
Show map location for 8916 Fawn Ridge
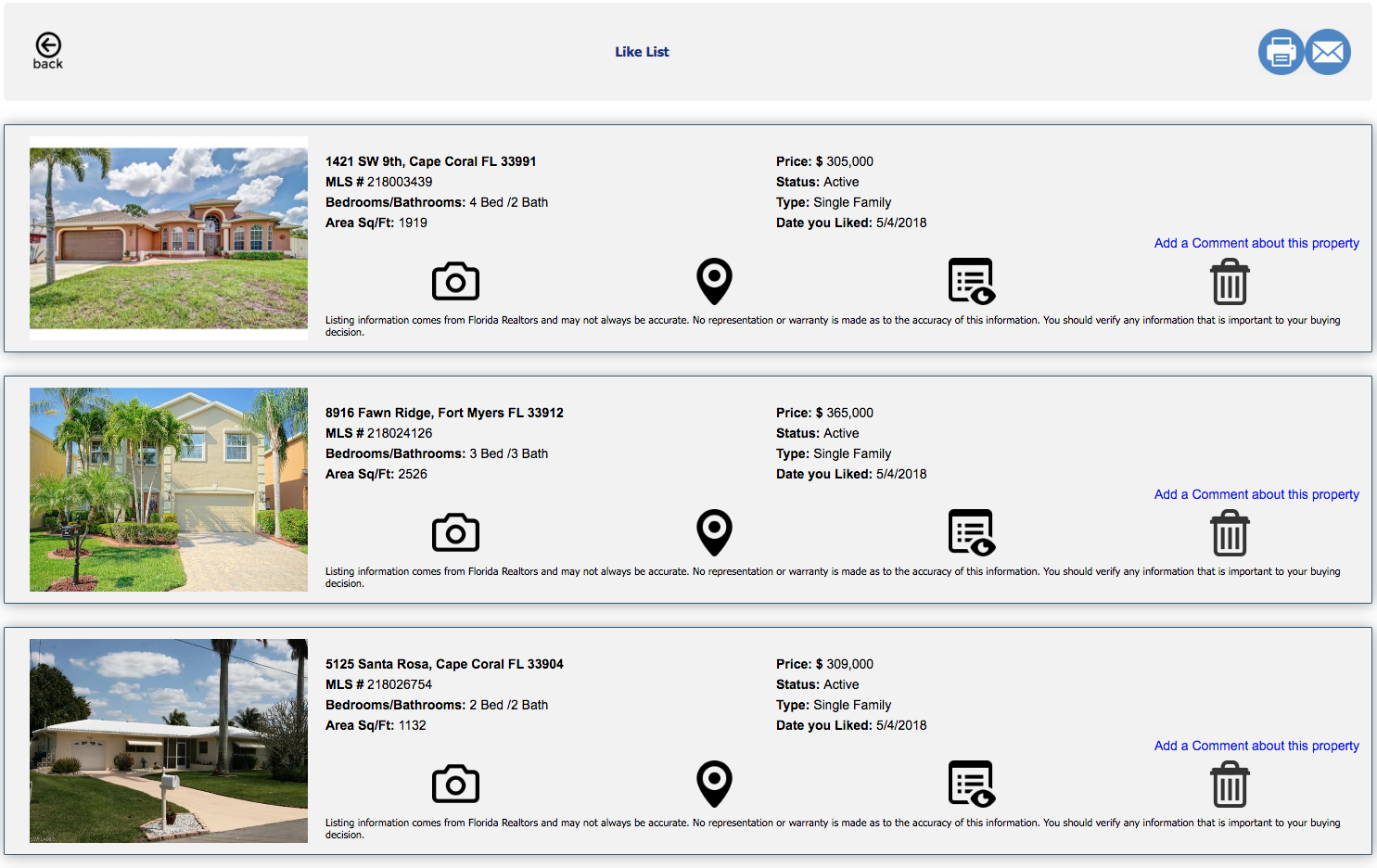pos(715,532)
